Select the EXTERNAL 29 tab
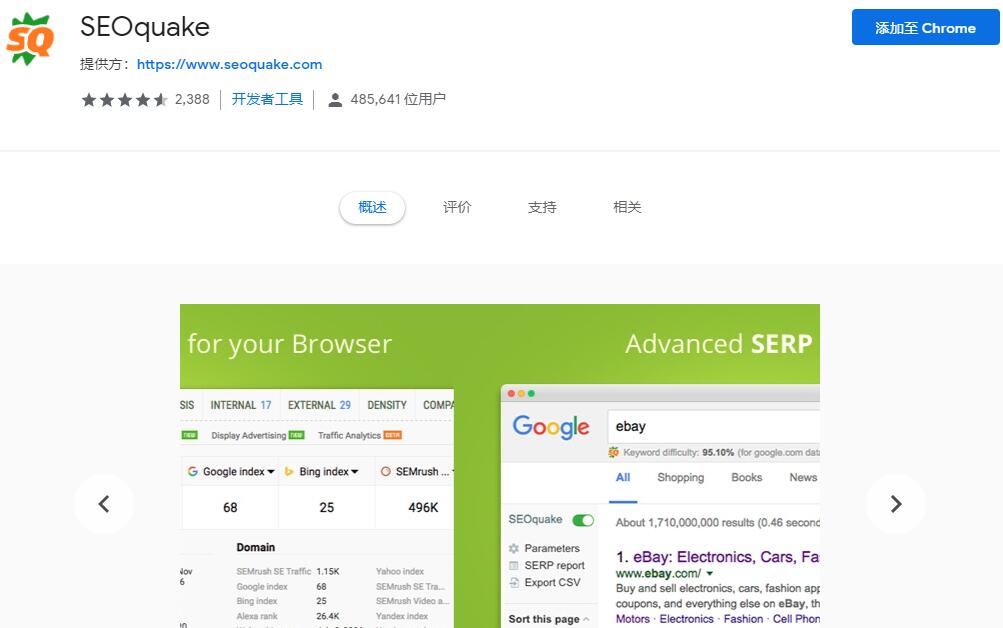This screenshot has width=1003, height=628. click(319, 405)
